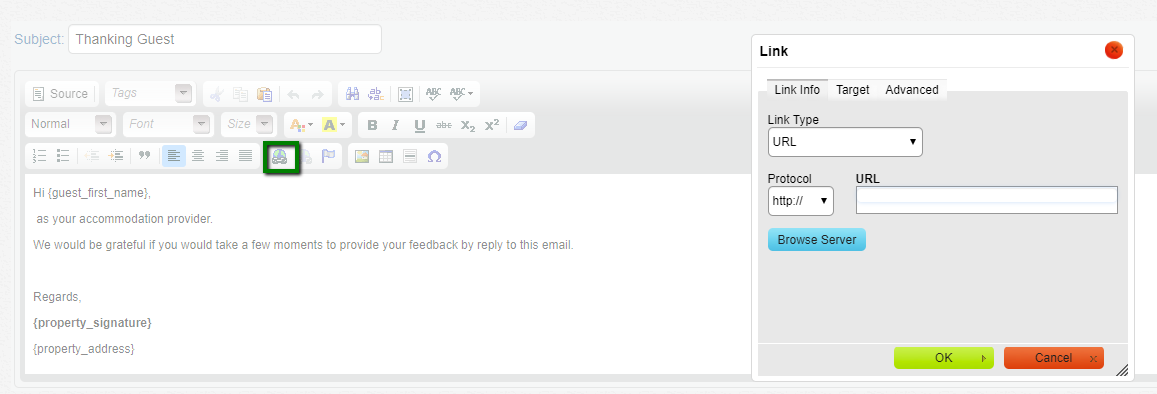
Task: Click the Anchor flag icon
Action: [x=328, y=156]
